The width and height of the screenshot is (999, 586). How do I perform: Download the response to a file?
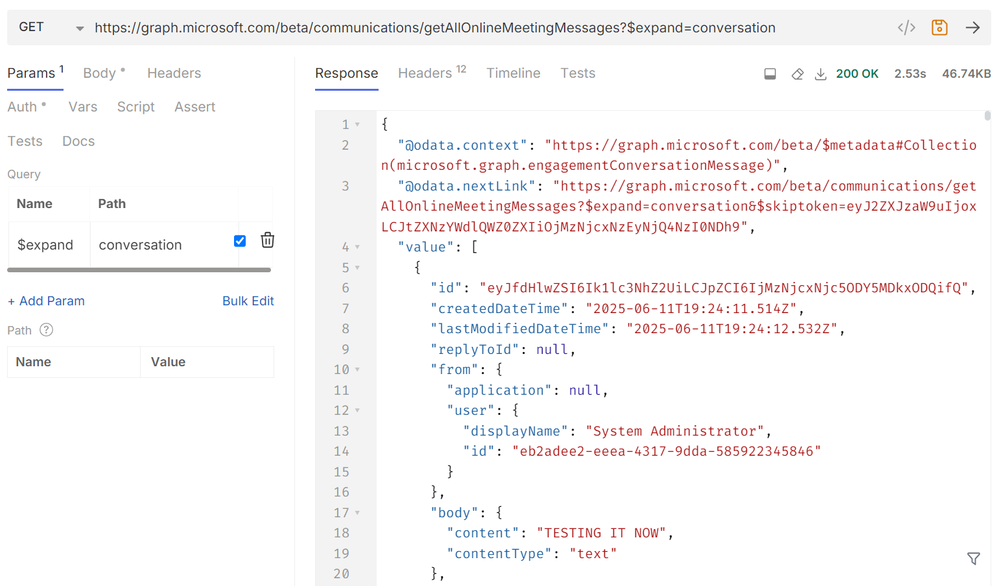(821, 74)
